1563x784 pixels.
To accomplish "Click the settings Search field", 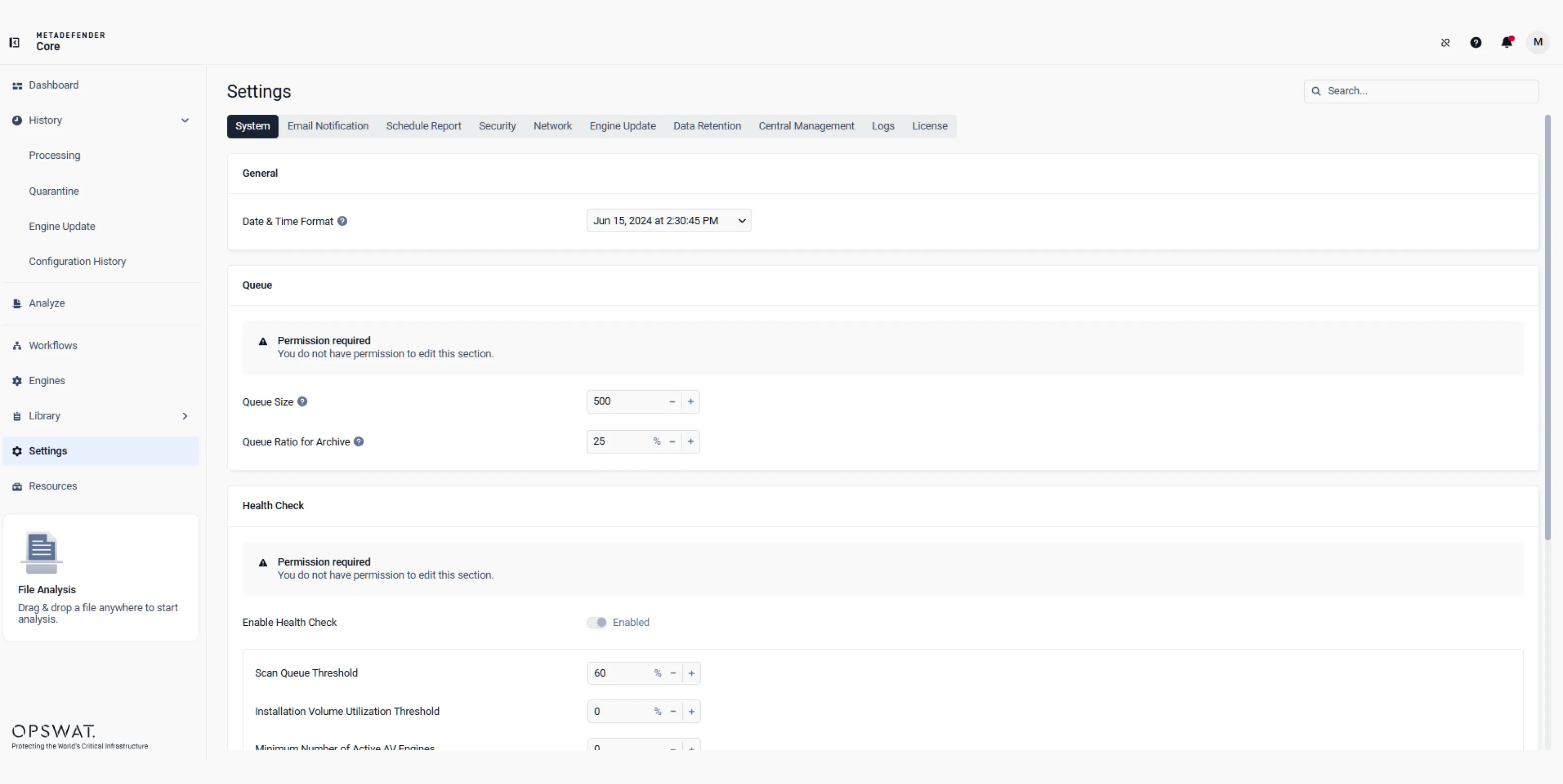I will click(x=1421, y=91).
